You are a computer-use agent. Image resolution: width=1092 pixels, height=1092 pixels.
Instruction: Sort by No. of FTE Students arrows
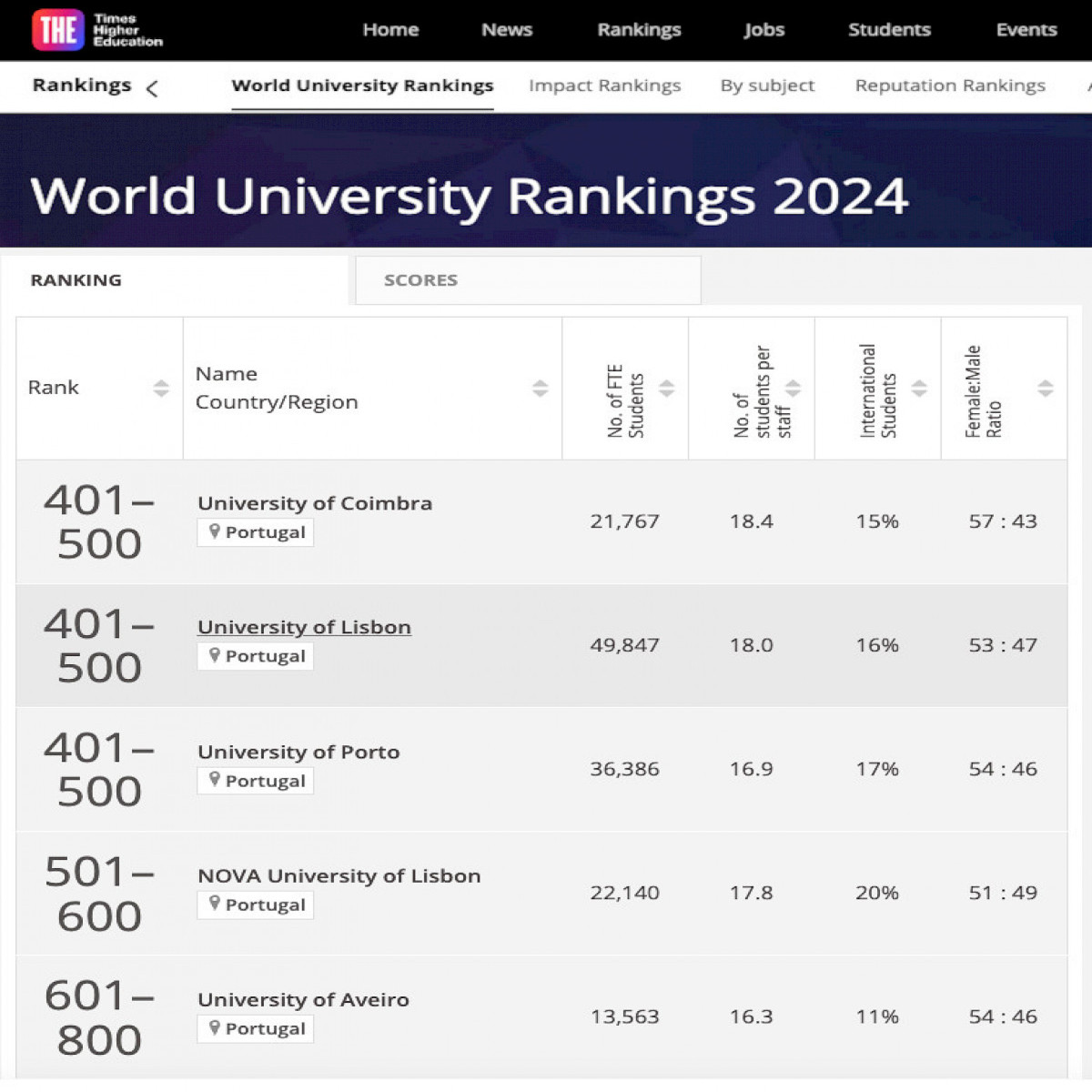pos(667,389)
